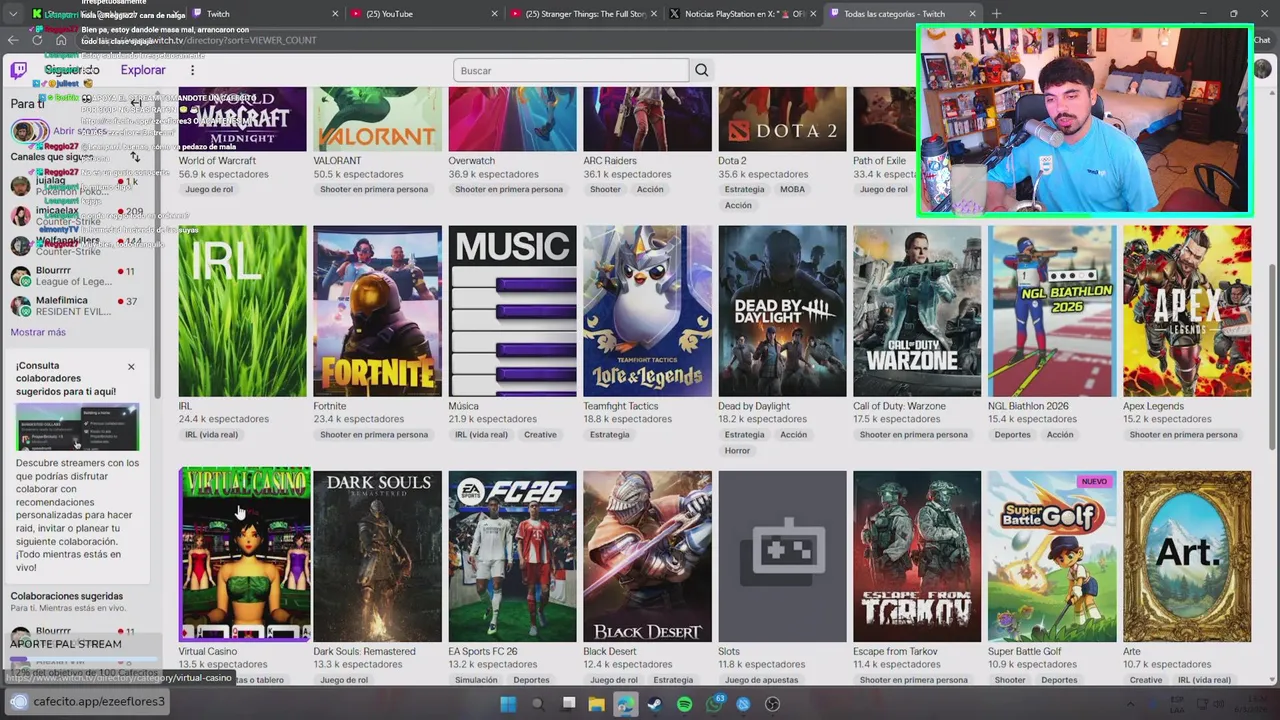This screenshot has width=1280, height=720.
Task: Open File Explorer from taskbar
Action: 596,704
